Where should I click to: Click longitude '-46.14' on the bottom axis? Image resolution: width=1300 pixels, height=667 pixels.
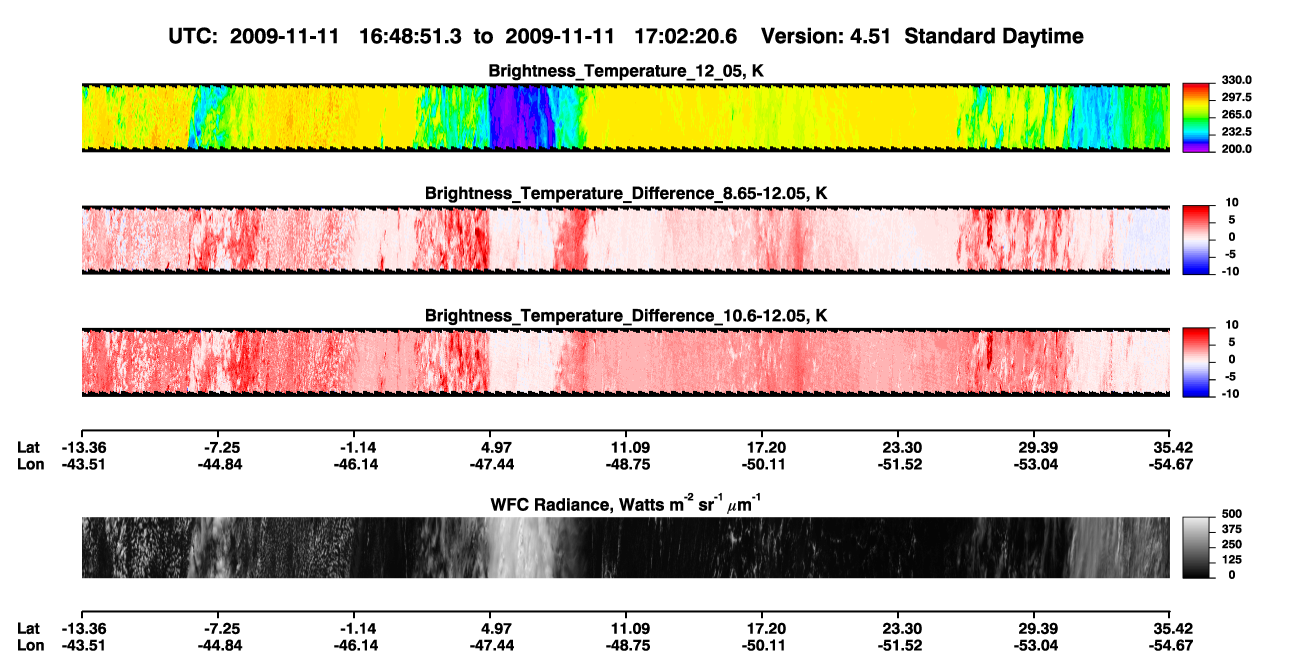[x=357, y=645]
